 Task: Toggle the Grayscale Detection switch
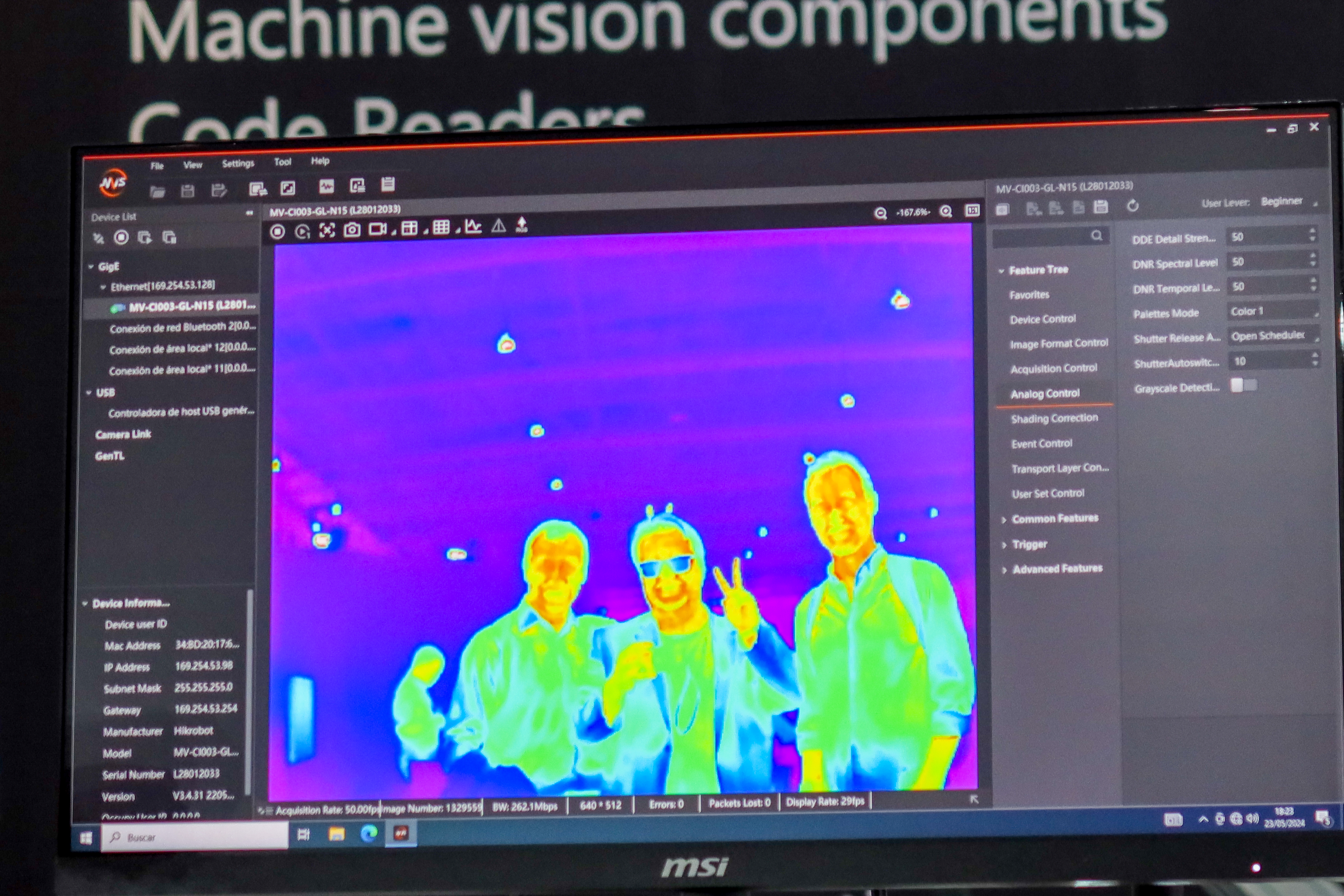[1244, 385]
